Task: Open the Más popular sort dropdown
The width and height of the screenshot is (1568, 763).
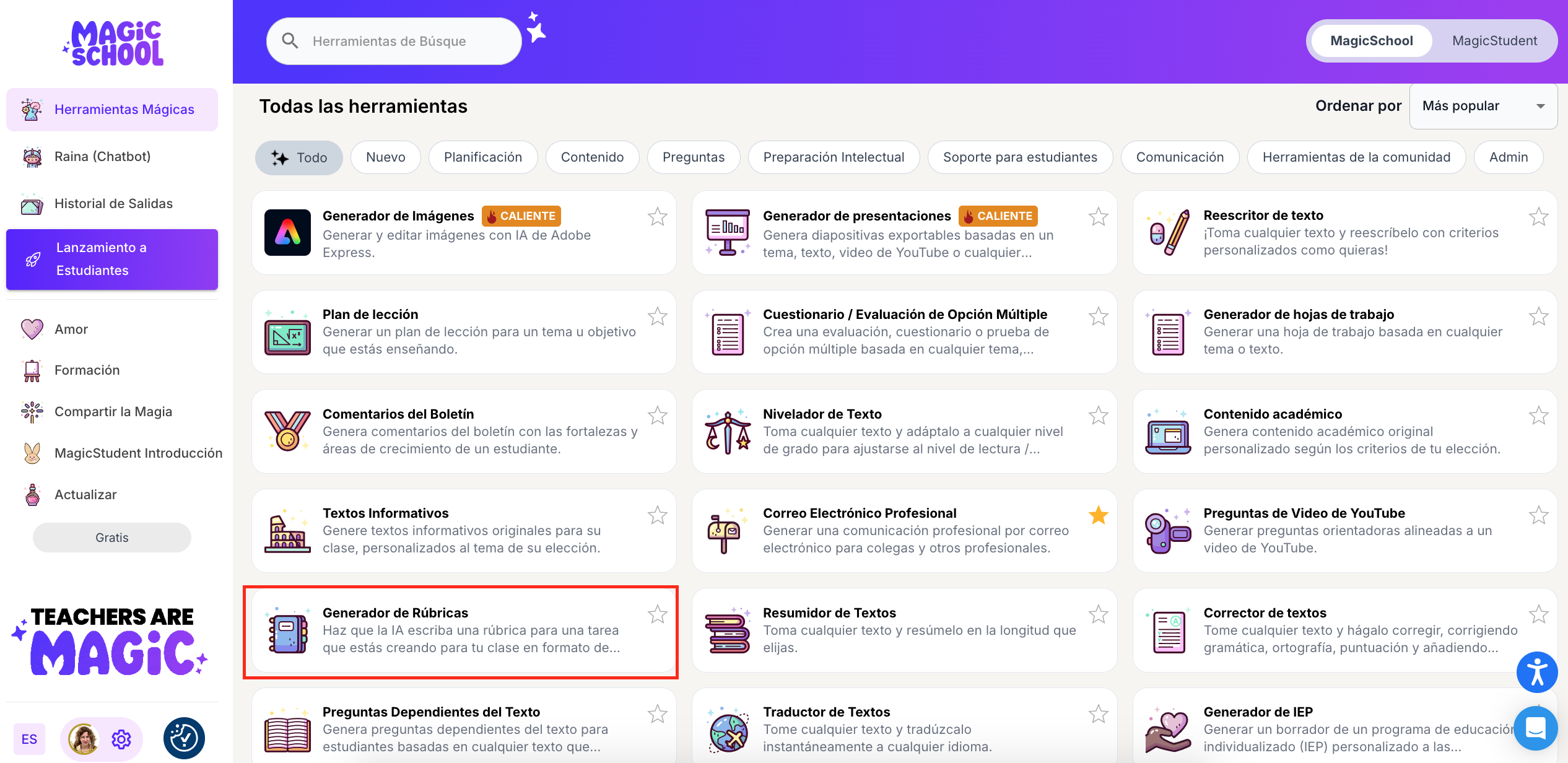Action: 1483,106
